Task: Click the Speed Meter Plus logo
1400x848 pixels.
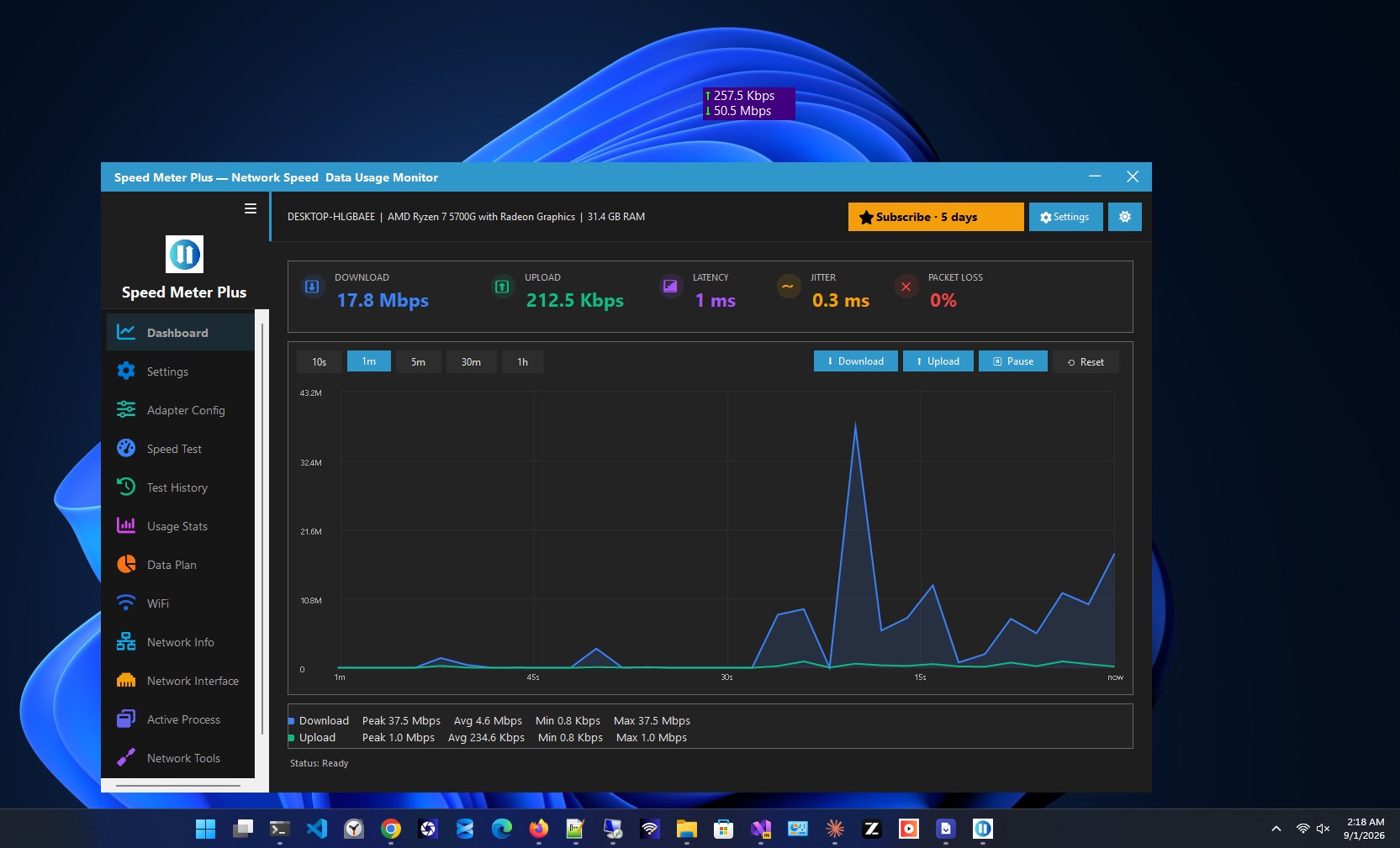Action: click(x=184, y=254)
